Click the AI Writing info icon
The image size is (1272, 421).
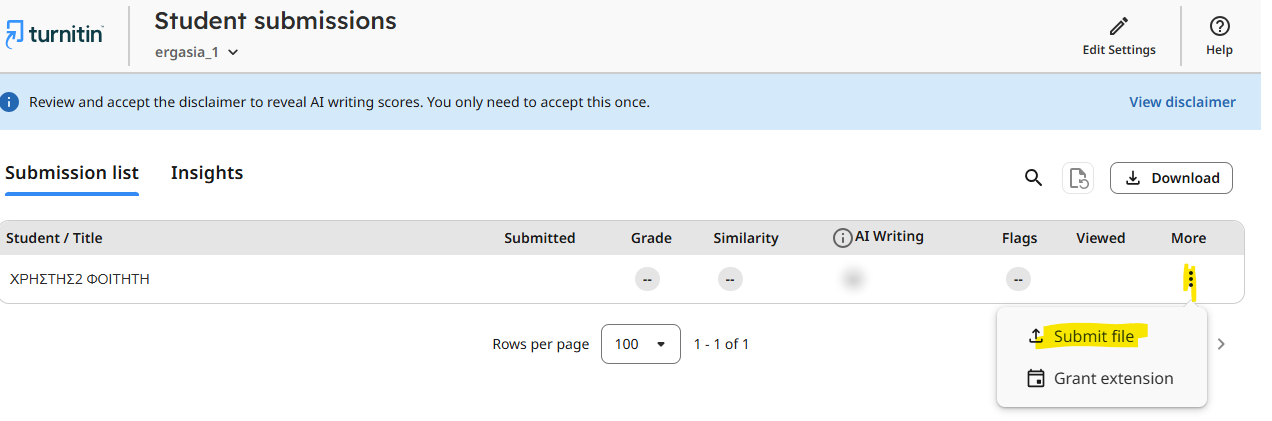point(842,238)
